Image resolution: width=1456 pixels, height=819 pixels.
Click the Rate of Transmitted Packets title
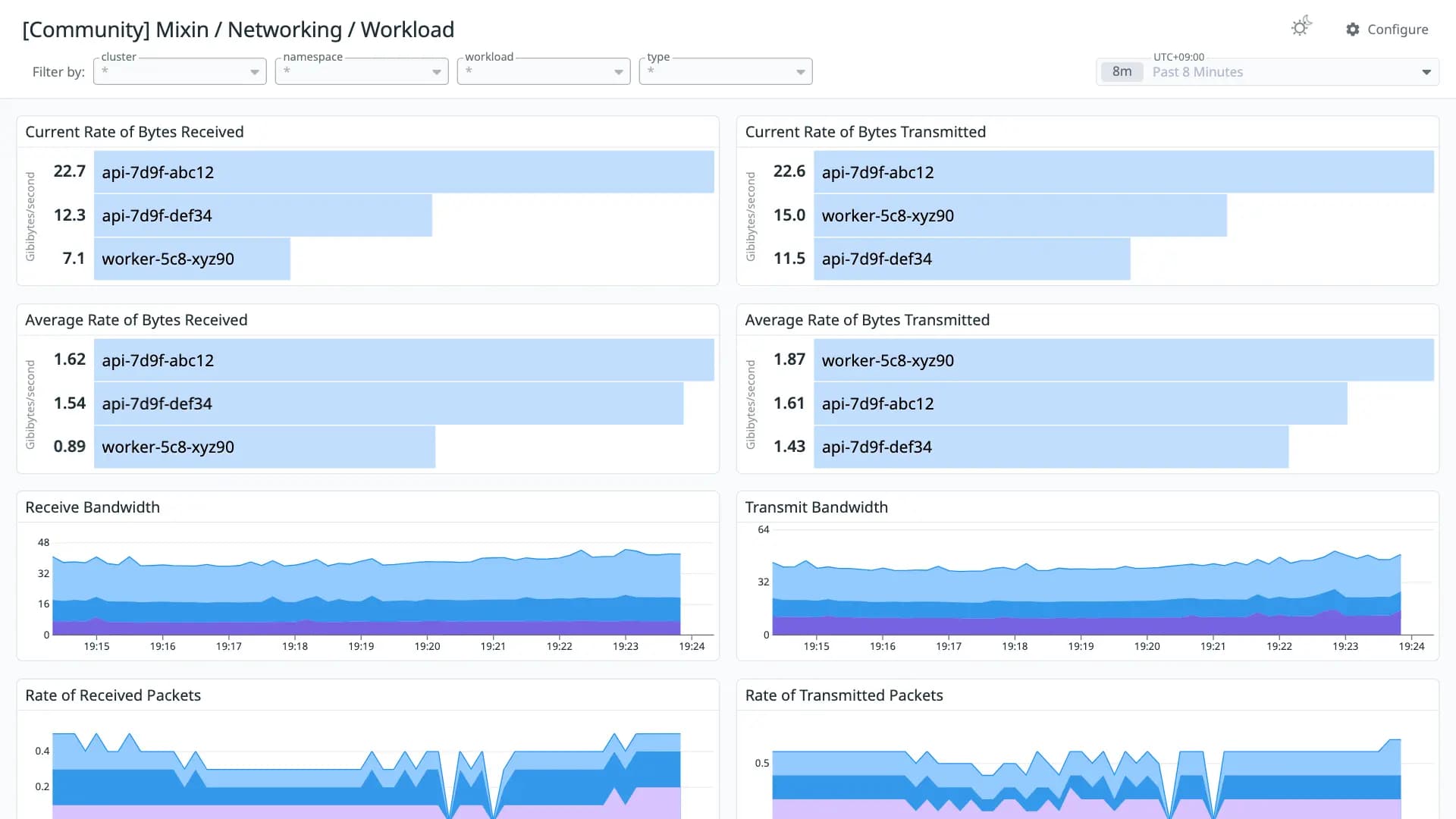[844, 695]
